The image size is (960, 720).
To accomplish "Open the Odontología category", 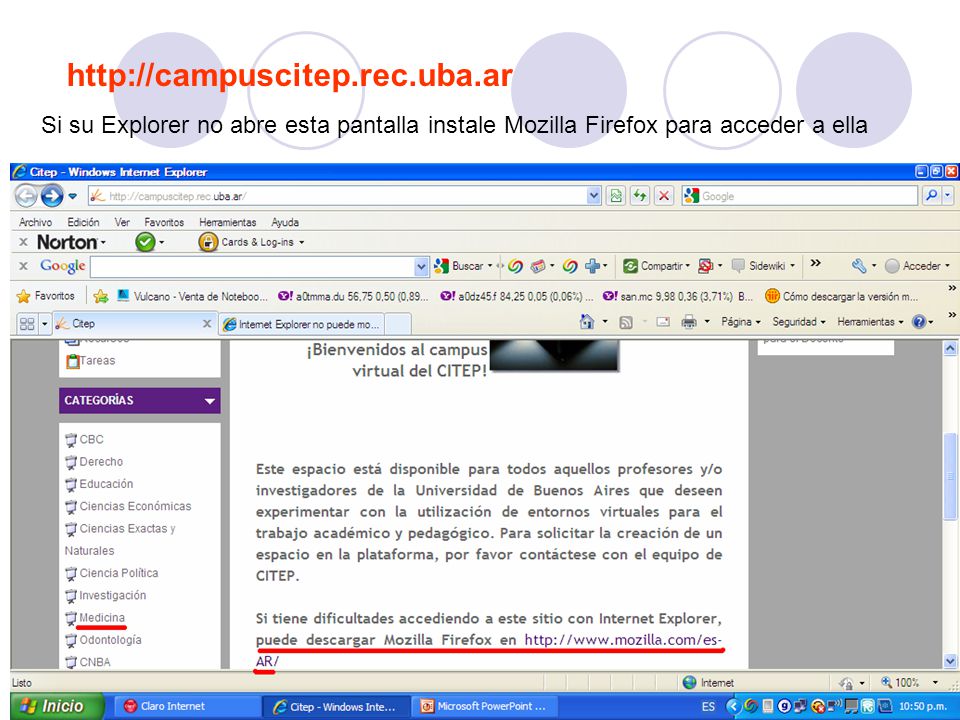I will pos(110,640).
